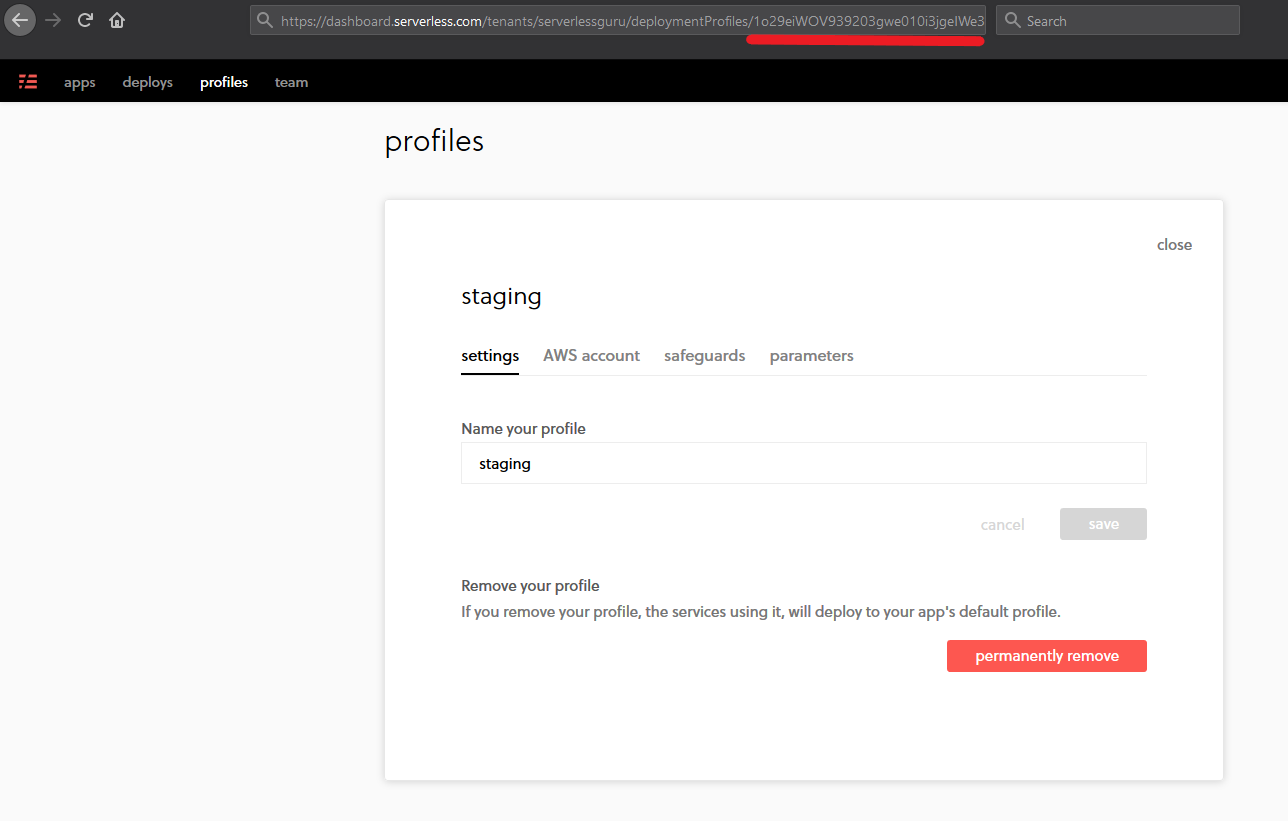1288x821 pixels.
Task: Click the Remove your profile heading
Action: click(x=530, y=586)
